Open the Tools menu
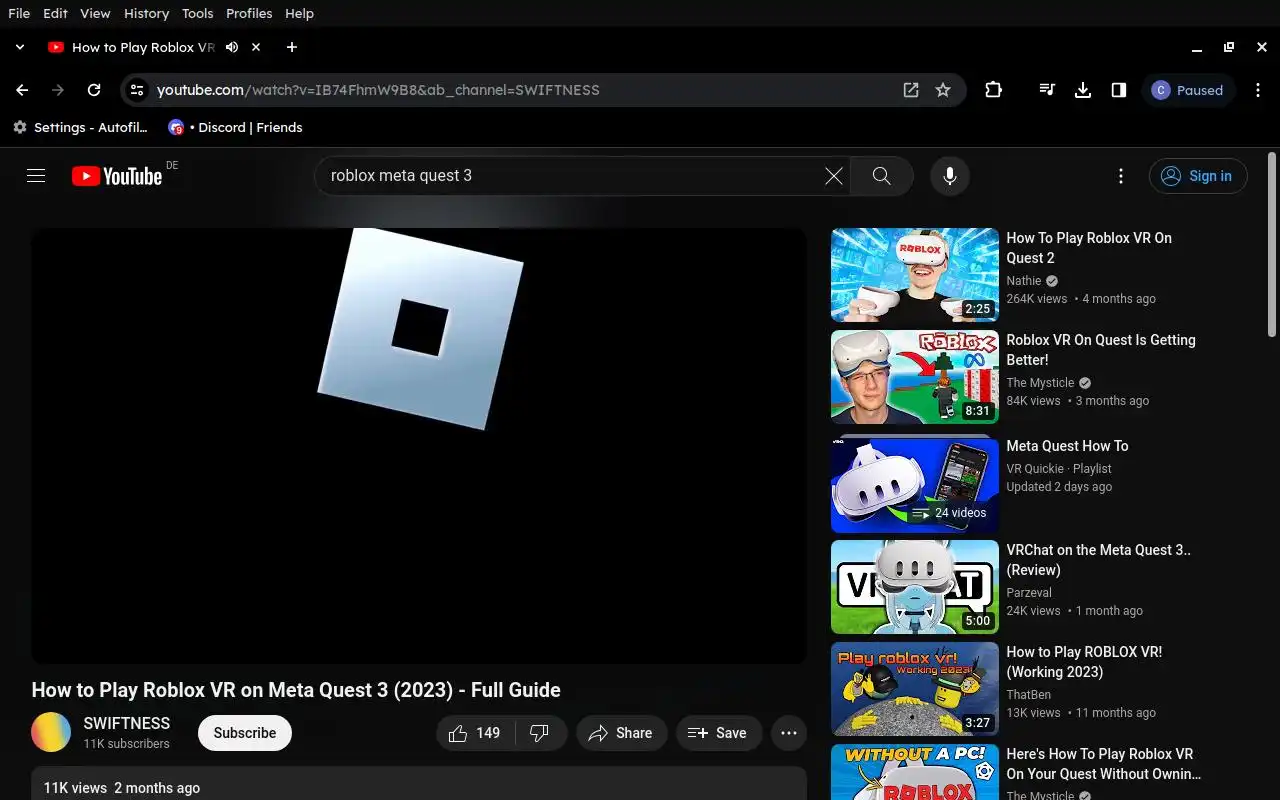1280x800 pixels. click(198, 13)
